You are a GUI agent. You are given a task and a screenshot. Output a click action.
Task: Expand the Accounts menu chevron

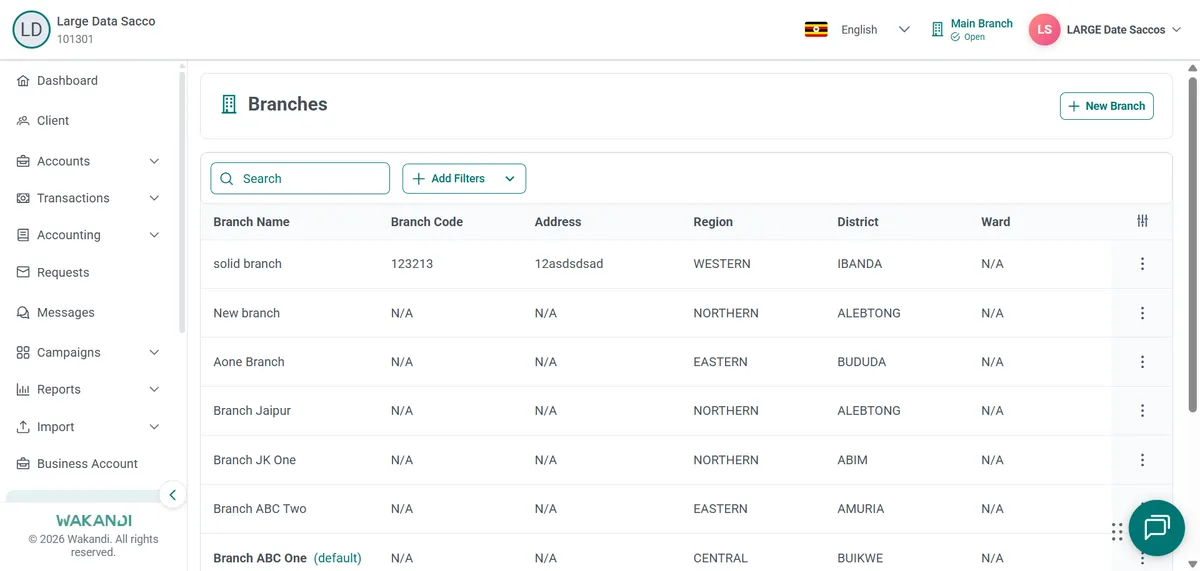pos(154,161)
